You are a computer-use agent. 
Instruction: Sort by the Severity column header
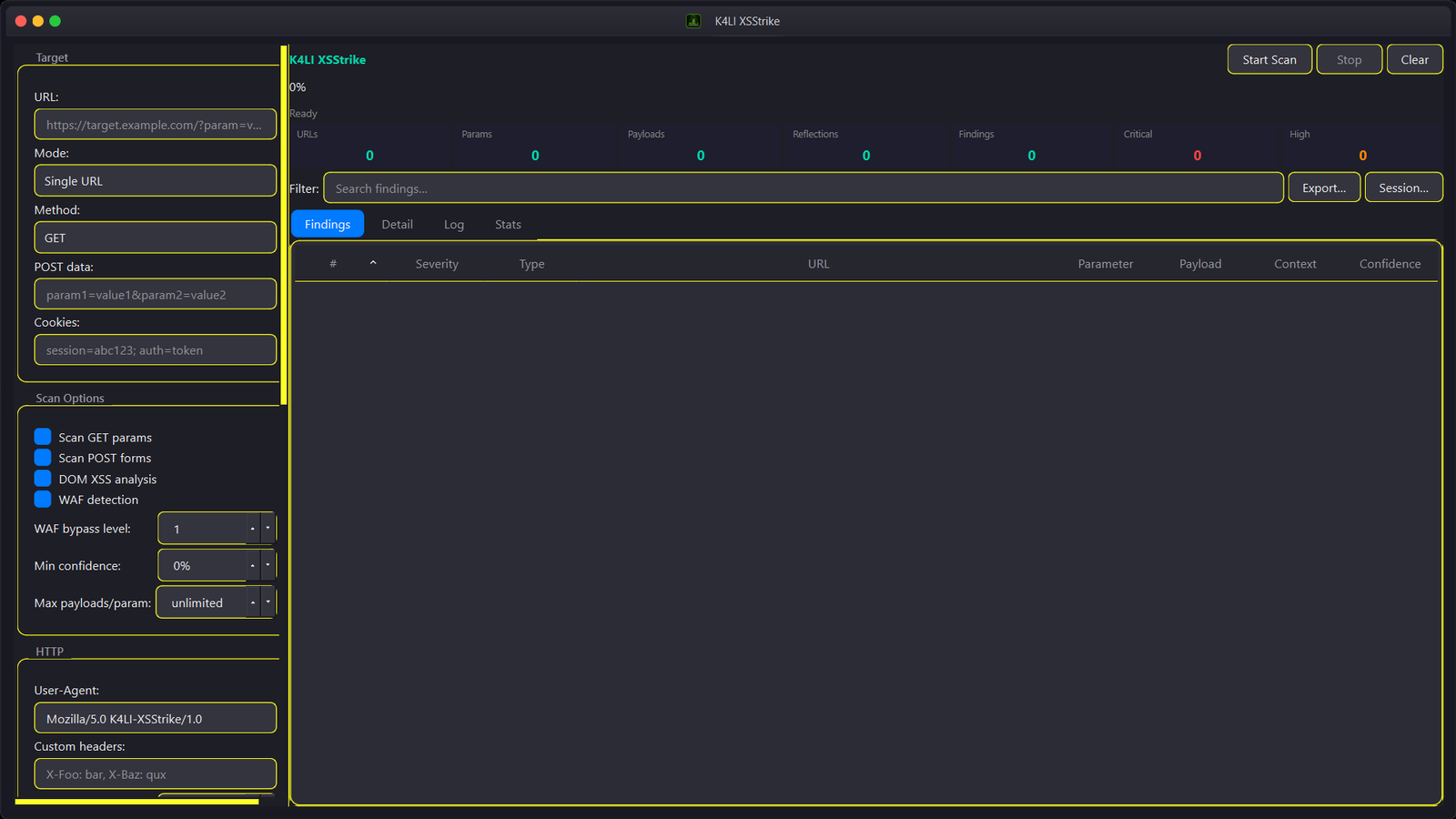tap(437, 264)
